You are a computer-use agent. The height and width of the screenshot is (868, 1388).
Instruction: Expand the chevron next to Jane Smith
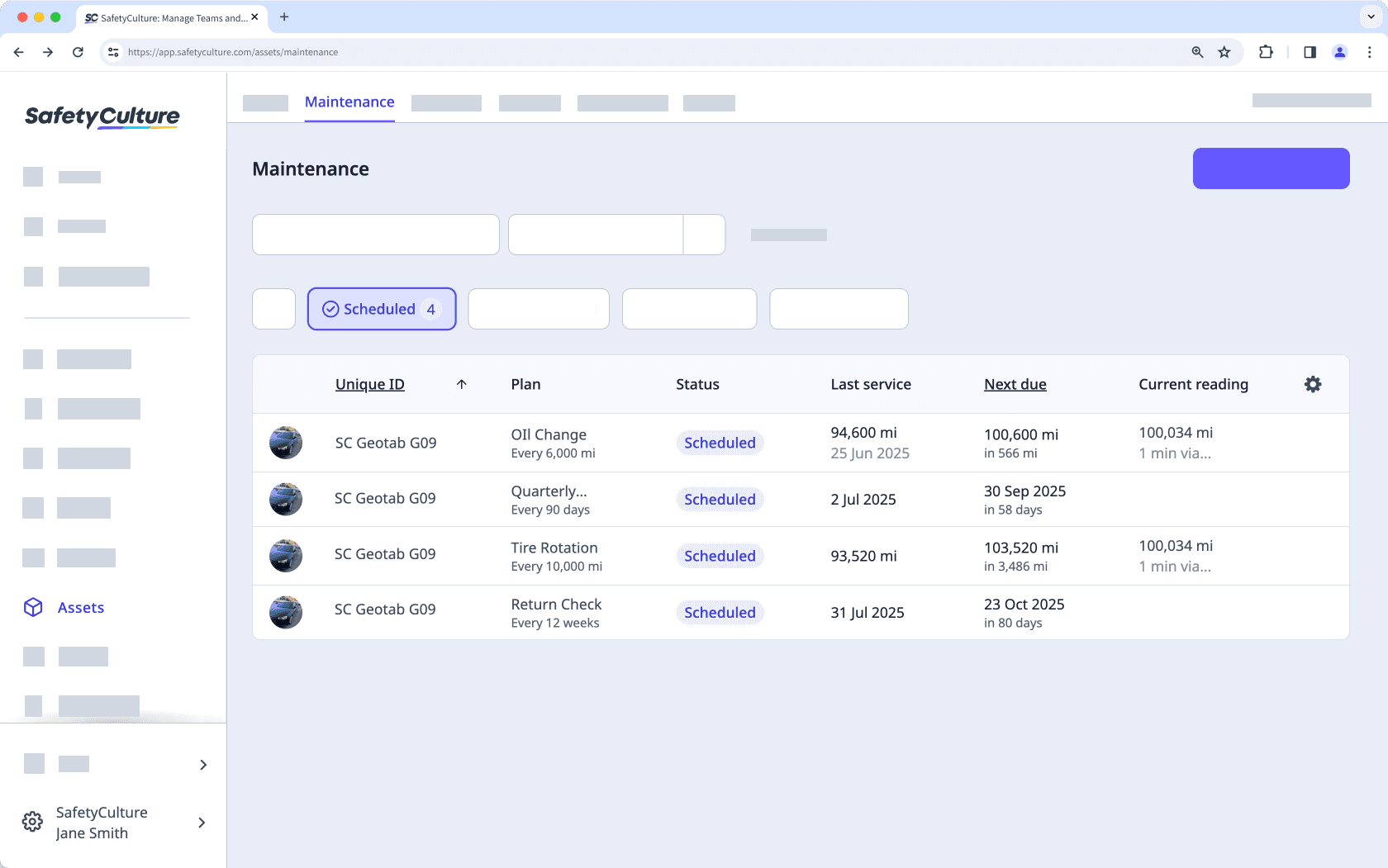point(201,823)
